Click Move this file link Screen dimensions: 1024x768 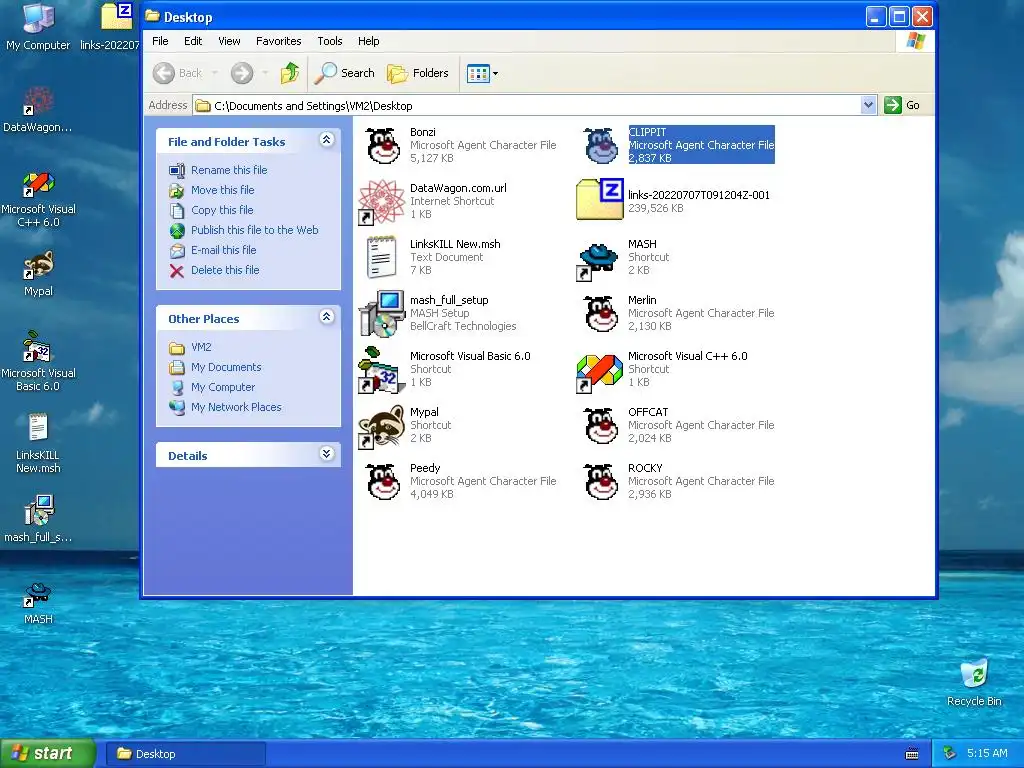[223, 190]
